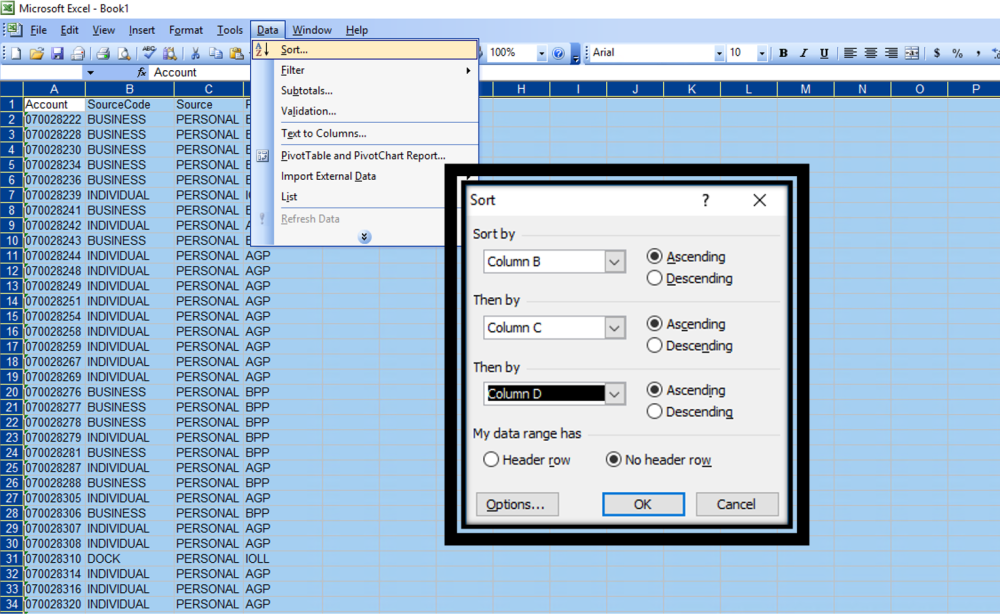The height and width of the screenshot is (615, 1000).
Task: Choose Ascending order for Column D
Action: [x=655, y=390]
